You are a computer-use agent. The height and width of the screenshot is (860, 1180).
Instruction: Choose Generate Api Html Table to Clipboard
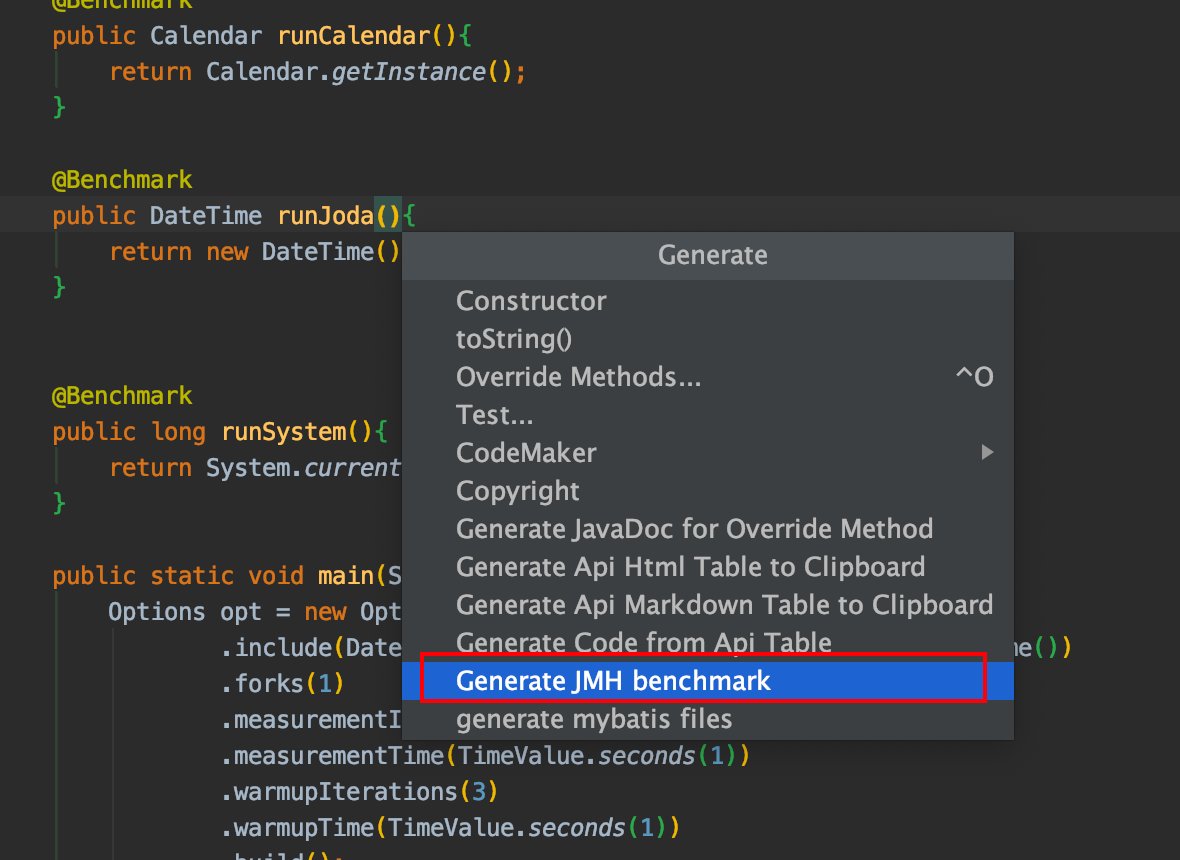(707, 567)
